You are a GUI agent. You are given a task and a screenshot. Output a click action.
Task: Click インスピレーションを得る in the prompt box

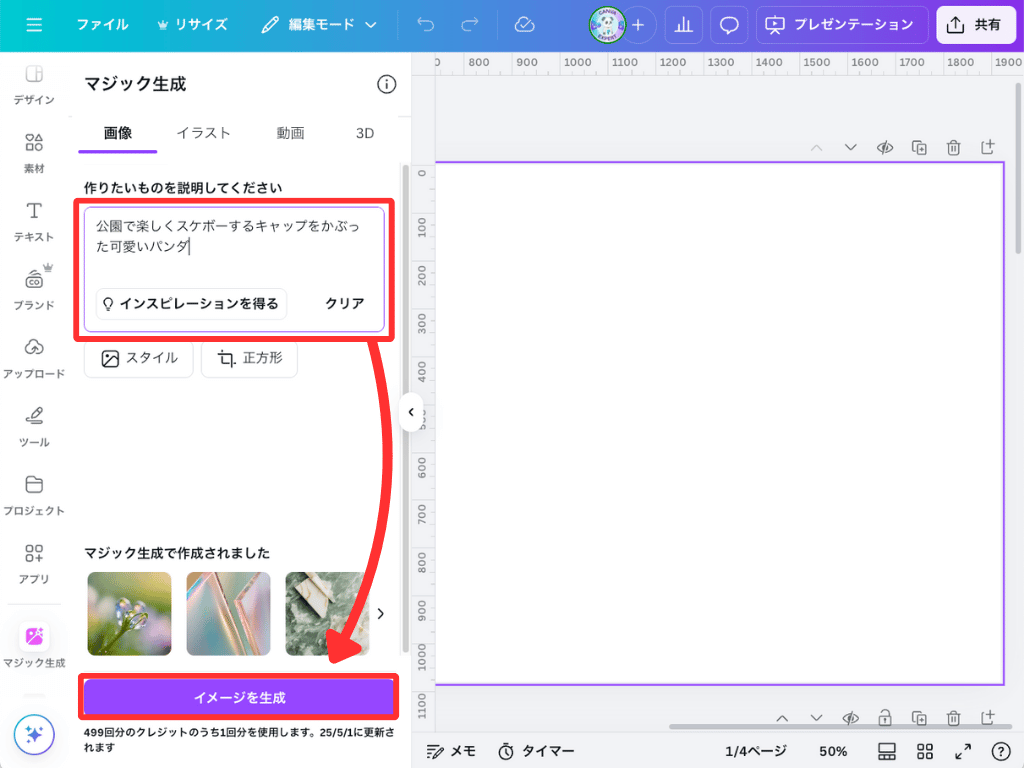coord(191,304)
